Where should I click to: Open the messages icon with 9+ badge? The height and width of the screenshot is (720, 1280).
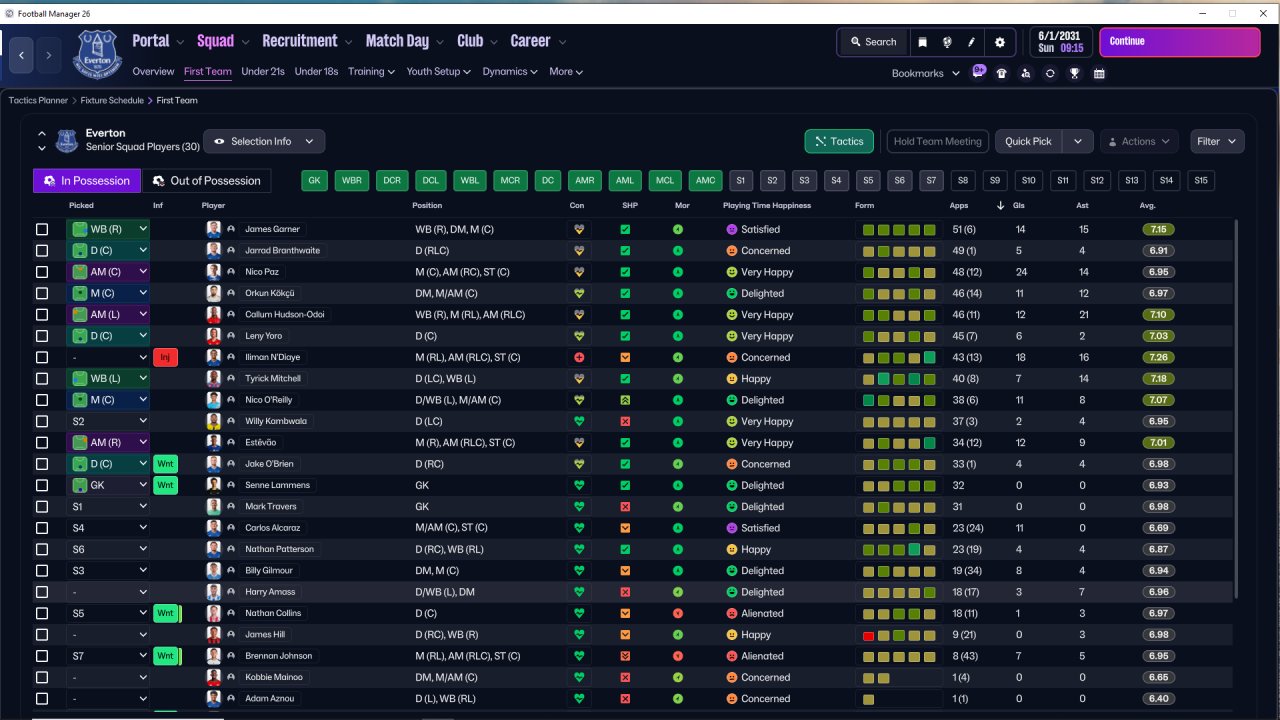point(978,72)
